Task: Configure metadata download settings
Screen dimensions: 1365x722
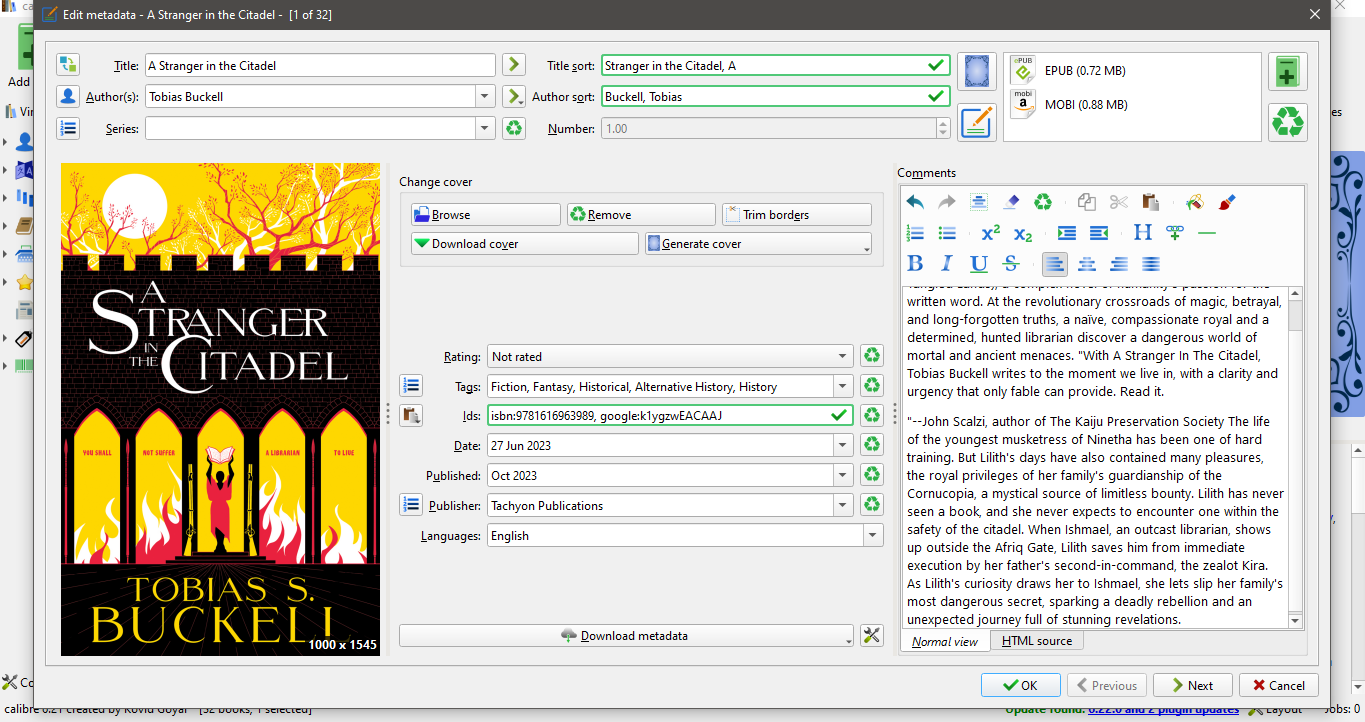Action: [x=872, y=635]
